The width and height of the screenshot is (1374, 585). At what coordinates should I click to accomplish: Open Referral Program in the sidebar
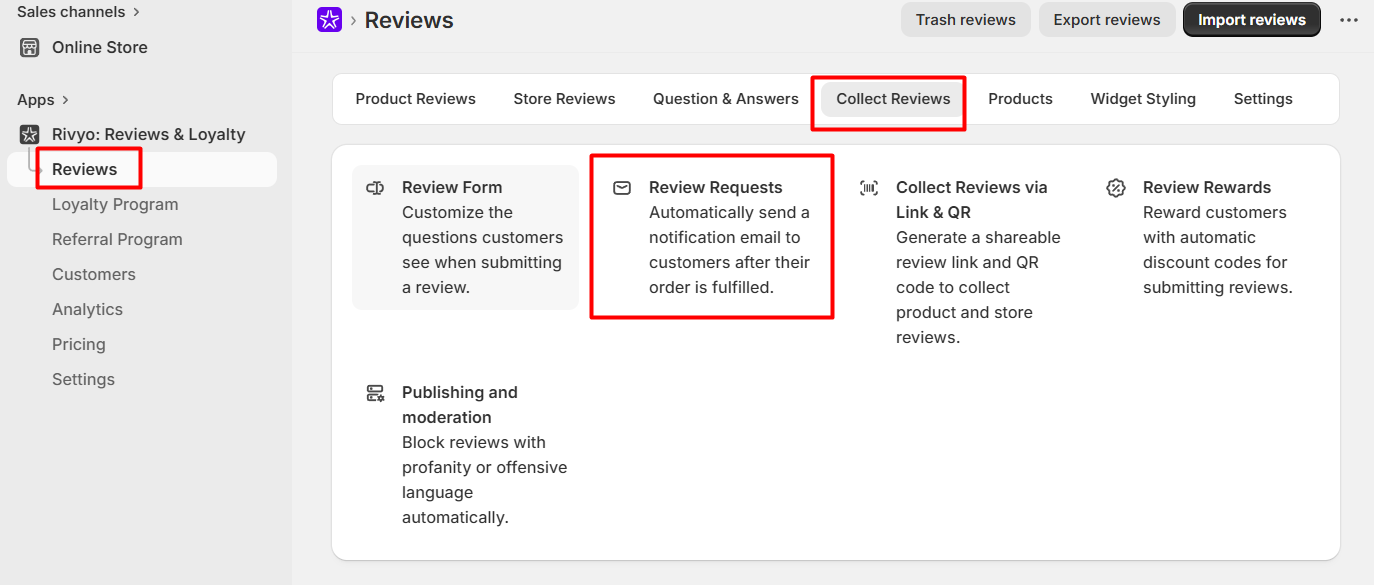(x=117, y=239)
